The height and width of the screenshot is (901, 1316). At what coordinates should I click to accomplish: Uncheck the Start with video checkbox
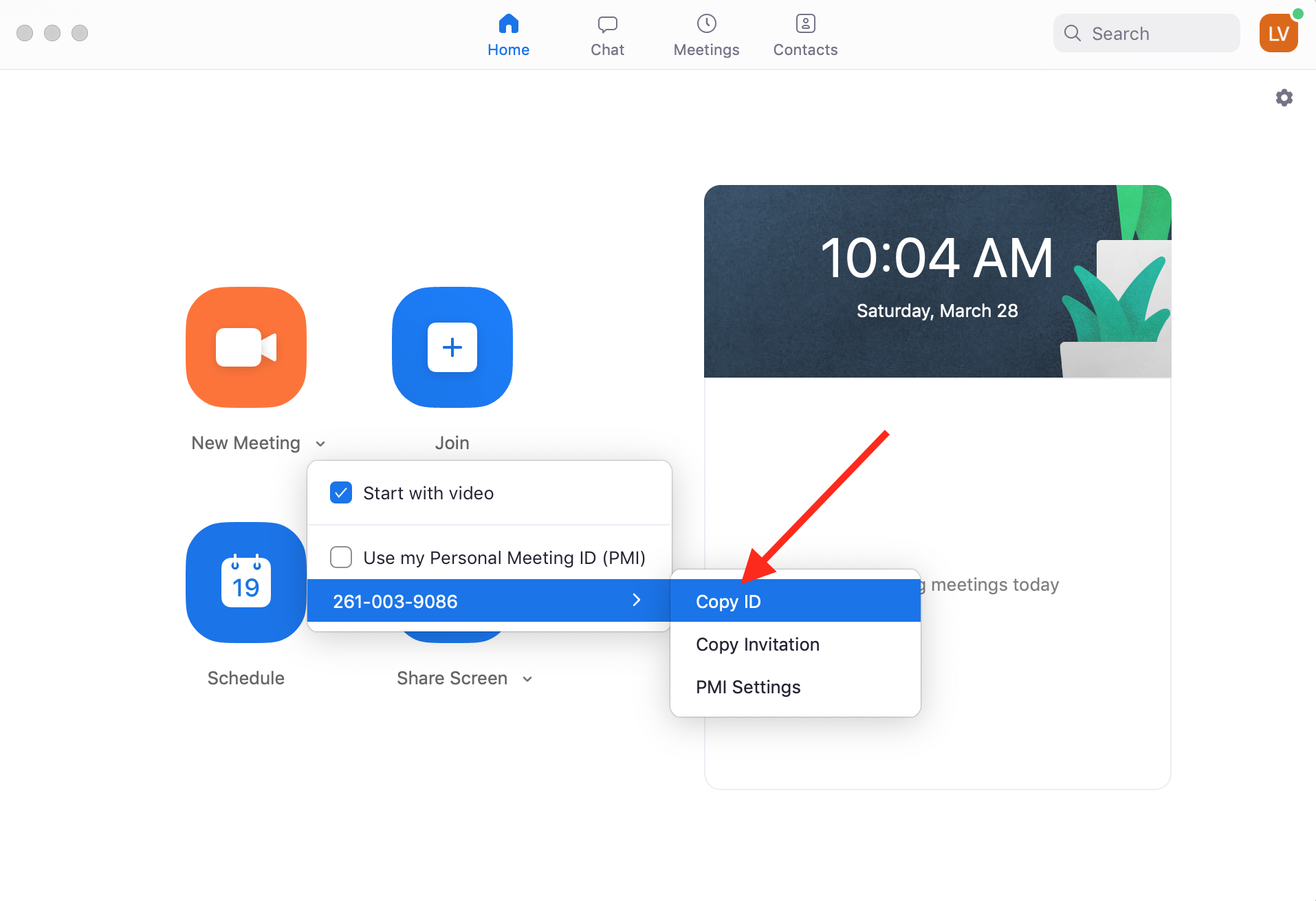tap(341, 492)
